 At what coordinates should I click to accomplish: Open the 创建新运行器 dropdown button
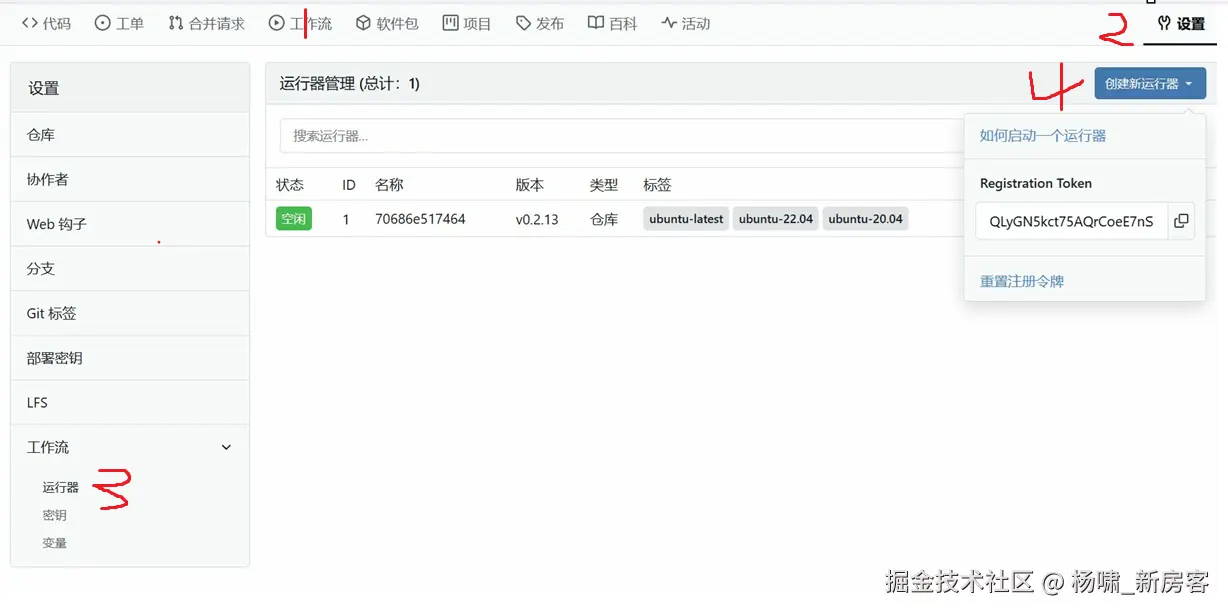[1150, 84]
